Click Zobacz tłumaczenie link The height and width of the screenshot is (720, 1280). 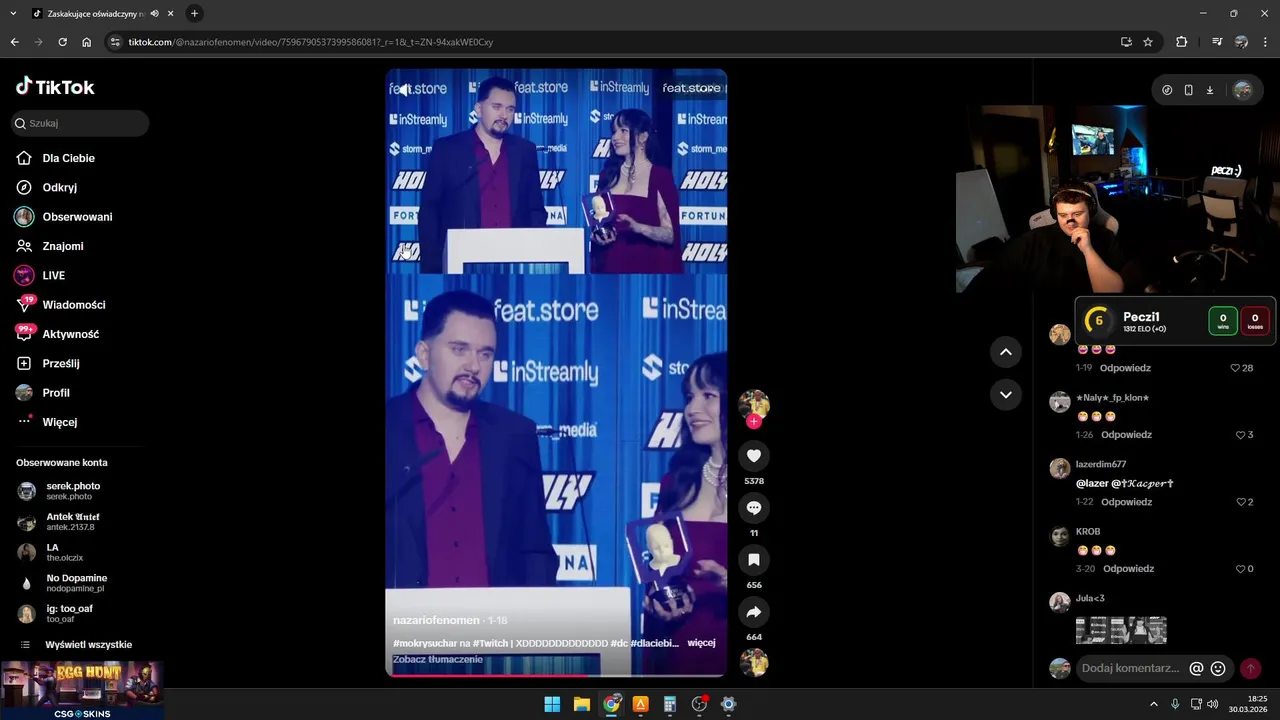pyautogui.click(x=438, y=660)
